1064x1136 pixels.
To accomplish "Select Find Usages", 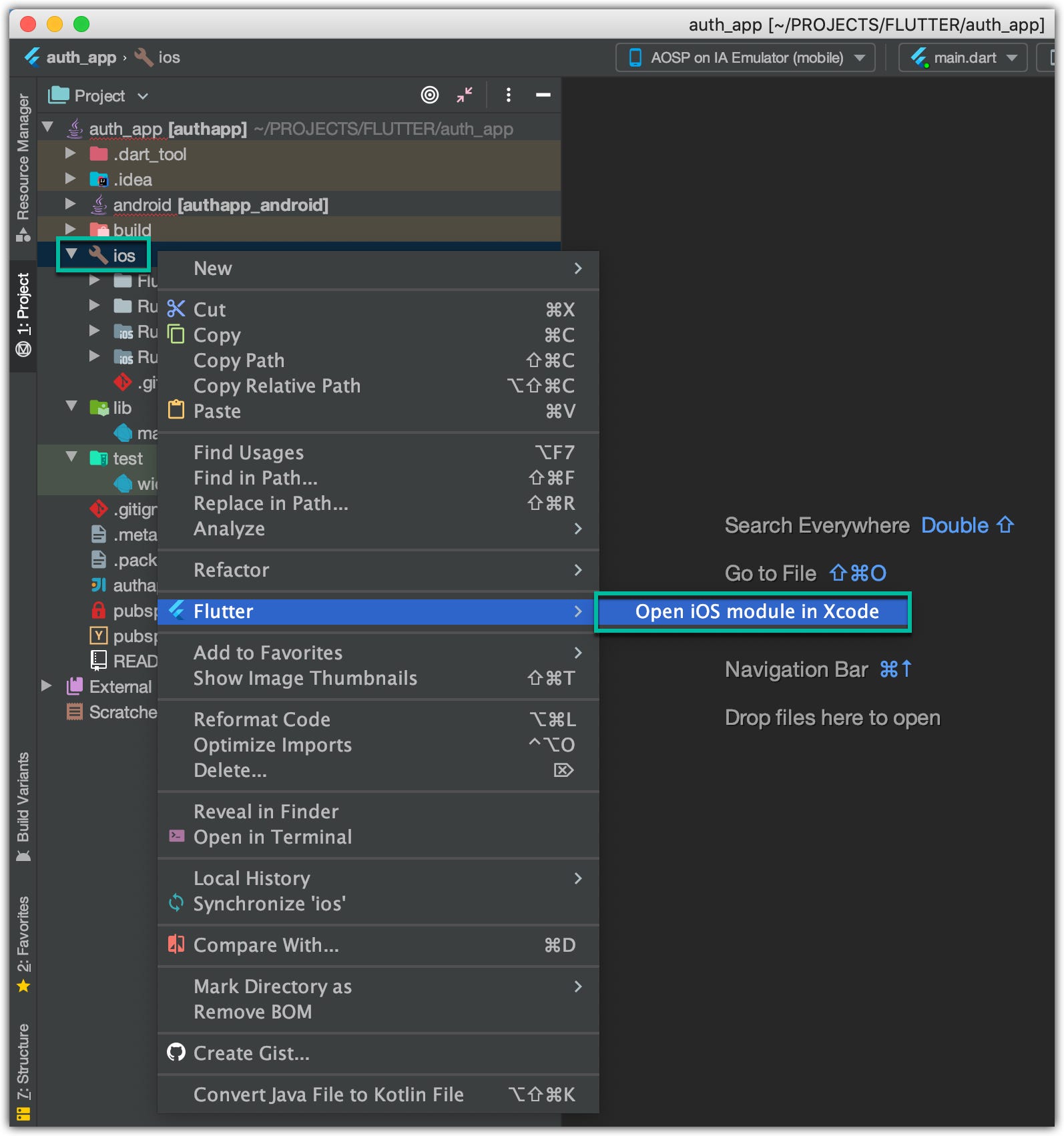I will pos(378,453).
